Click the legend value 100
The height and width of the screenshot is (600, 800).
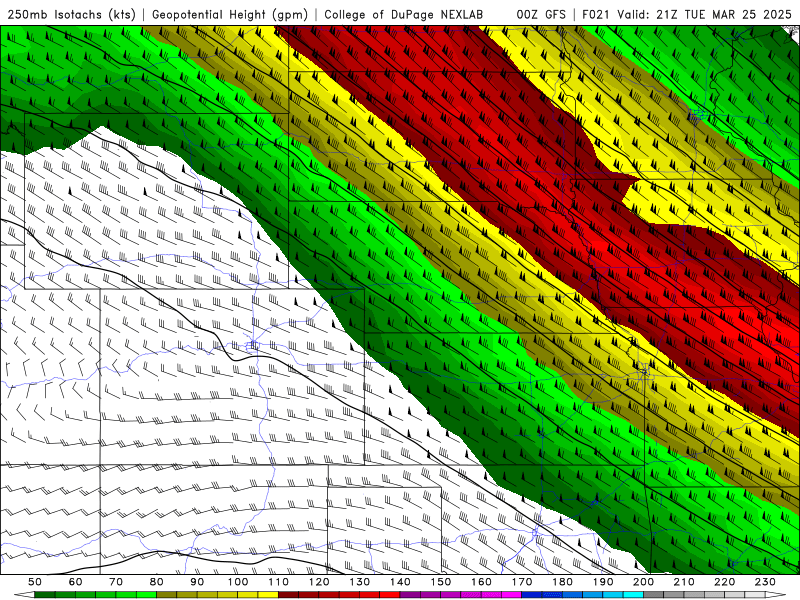(x=238, y=582)
